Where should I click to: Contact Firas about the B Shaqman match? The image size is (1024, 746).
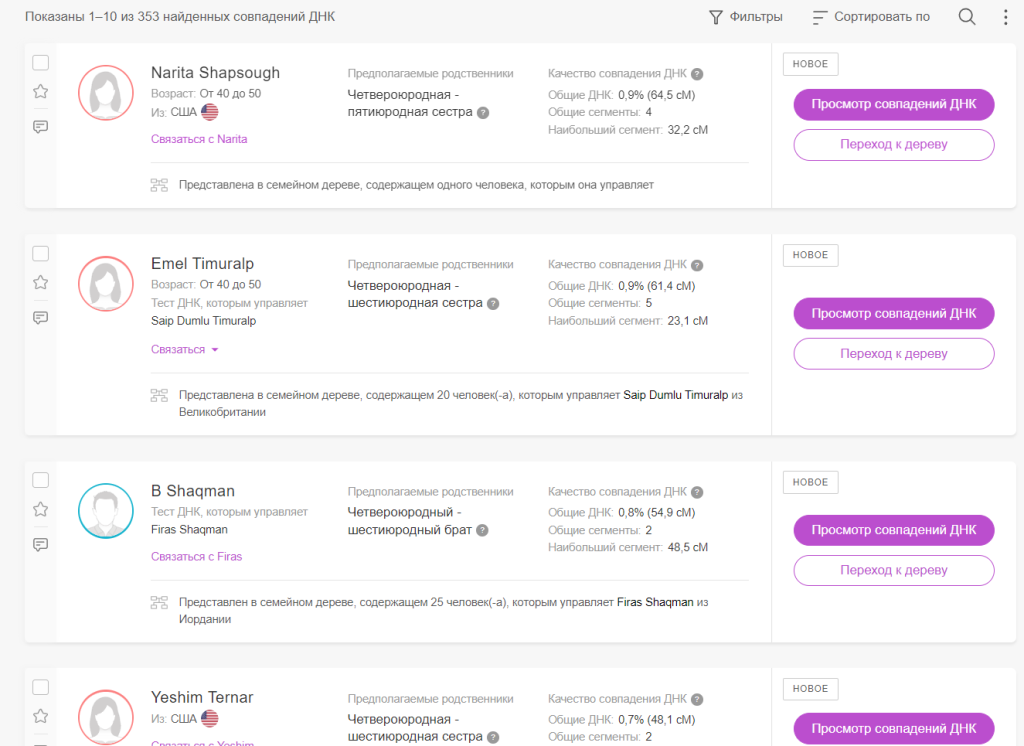tap(196, 556)
